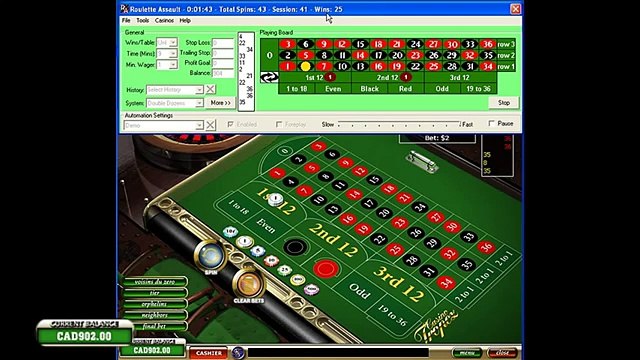
Task: Click the orange CLEAR BETS button
Action: click(x=248, y=283)
